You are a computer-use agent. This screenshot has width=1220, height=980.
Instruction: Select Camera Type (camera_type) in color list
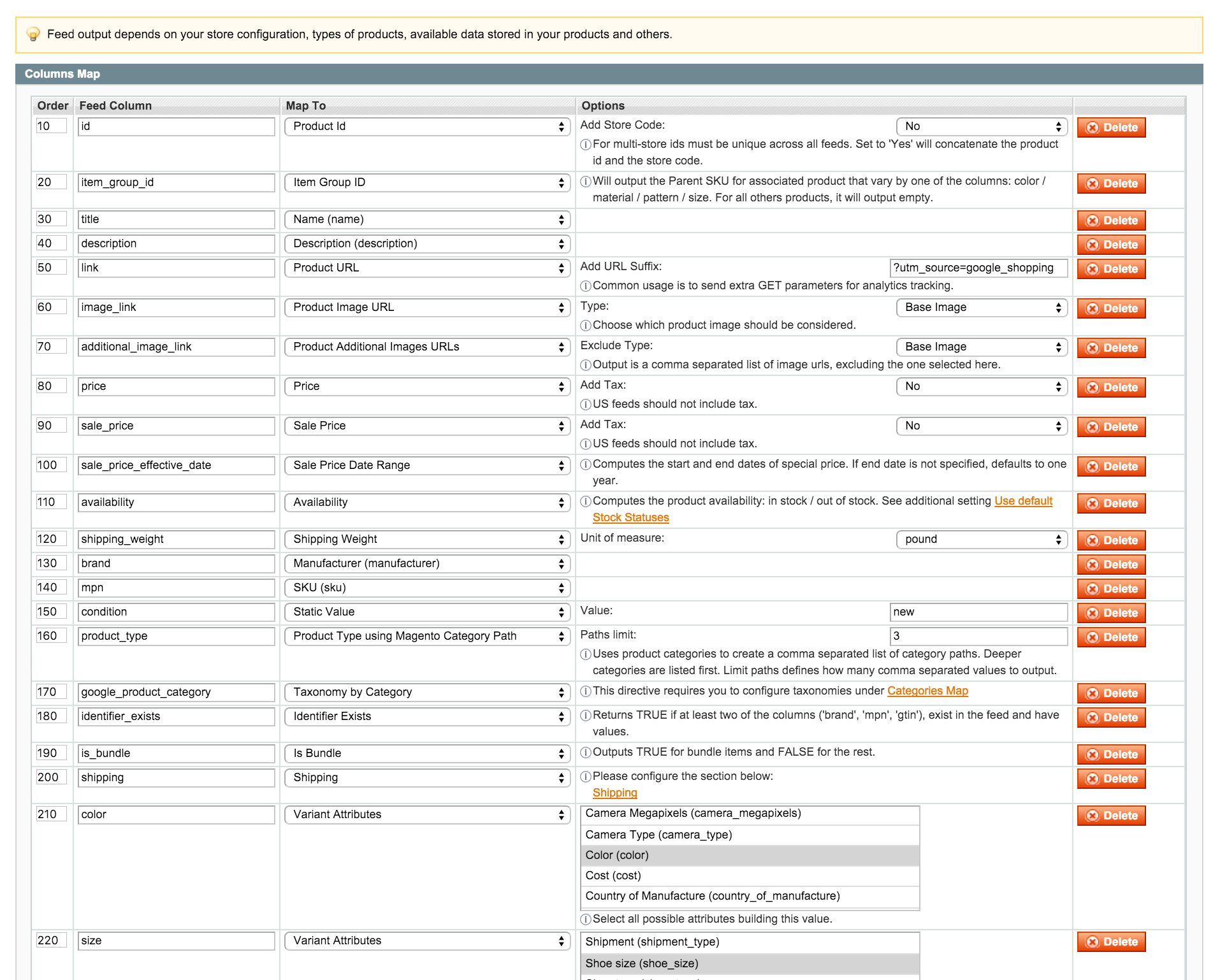pyautogui.click(x=750, y=835)
